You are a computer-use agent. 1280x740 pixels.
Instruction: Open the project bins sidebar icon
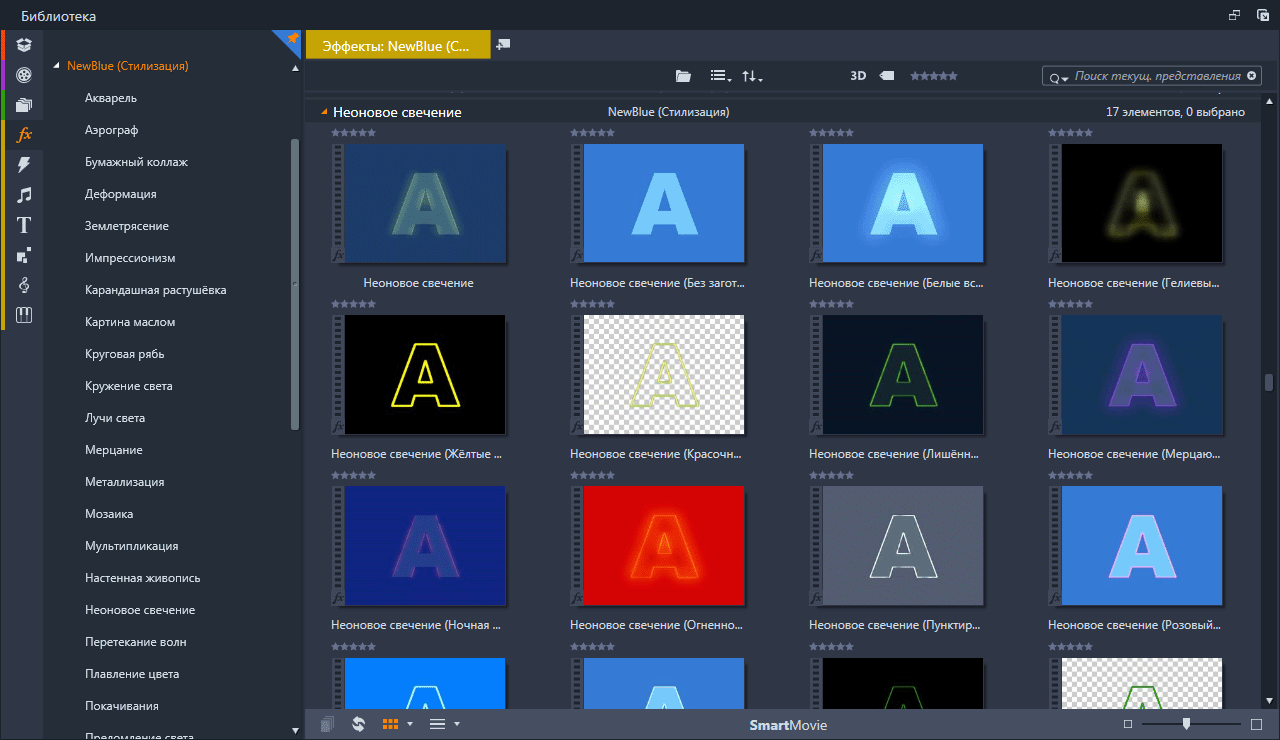click(24, 45)
